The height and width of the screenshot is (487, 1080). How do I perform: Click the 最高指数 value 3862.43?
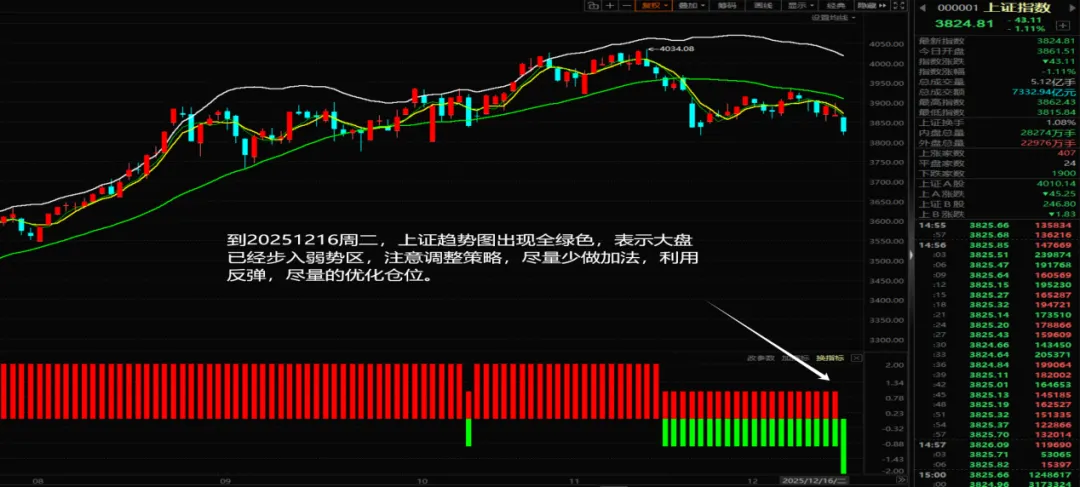point(1057,101)
